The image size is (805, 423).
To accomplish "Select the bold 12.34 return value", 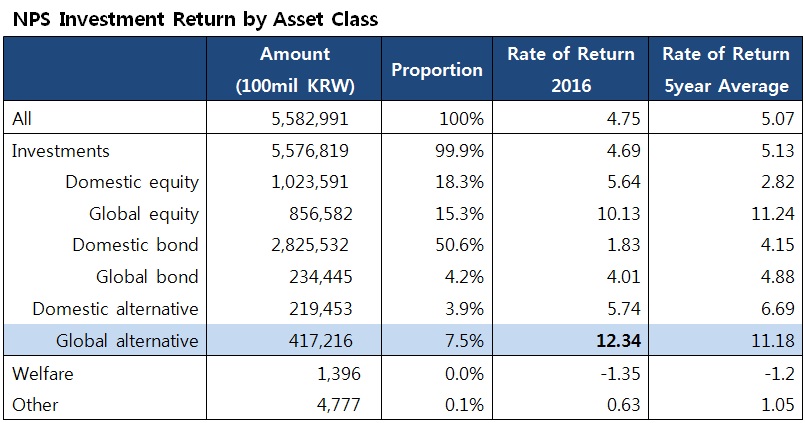I will pos(619,341).
